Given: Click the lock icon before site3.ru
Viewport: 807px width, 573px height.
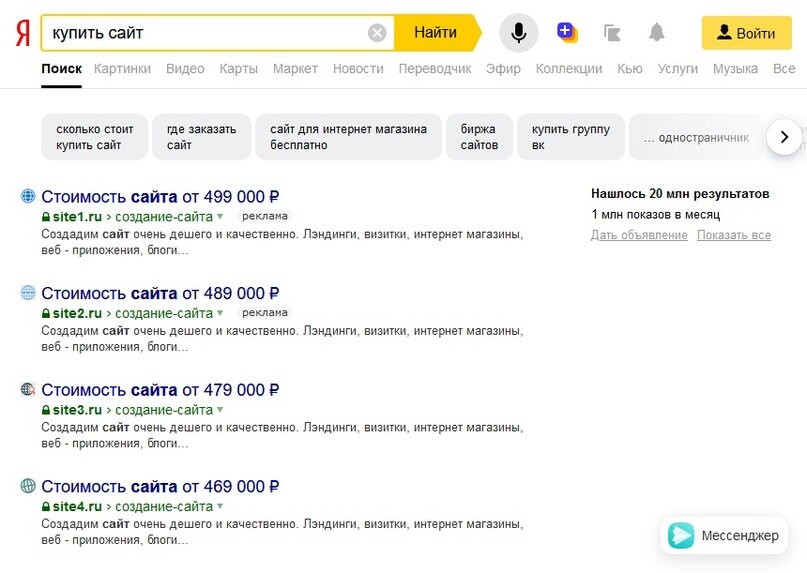Looking at the screenshot, I should pyautogui.click(x=46, y=410).
